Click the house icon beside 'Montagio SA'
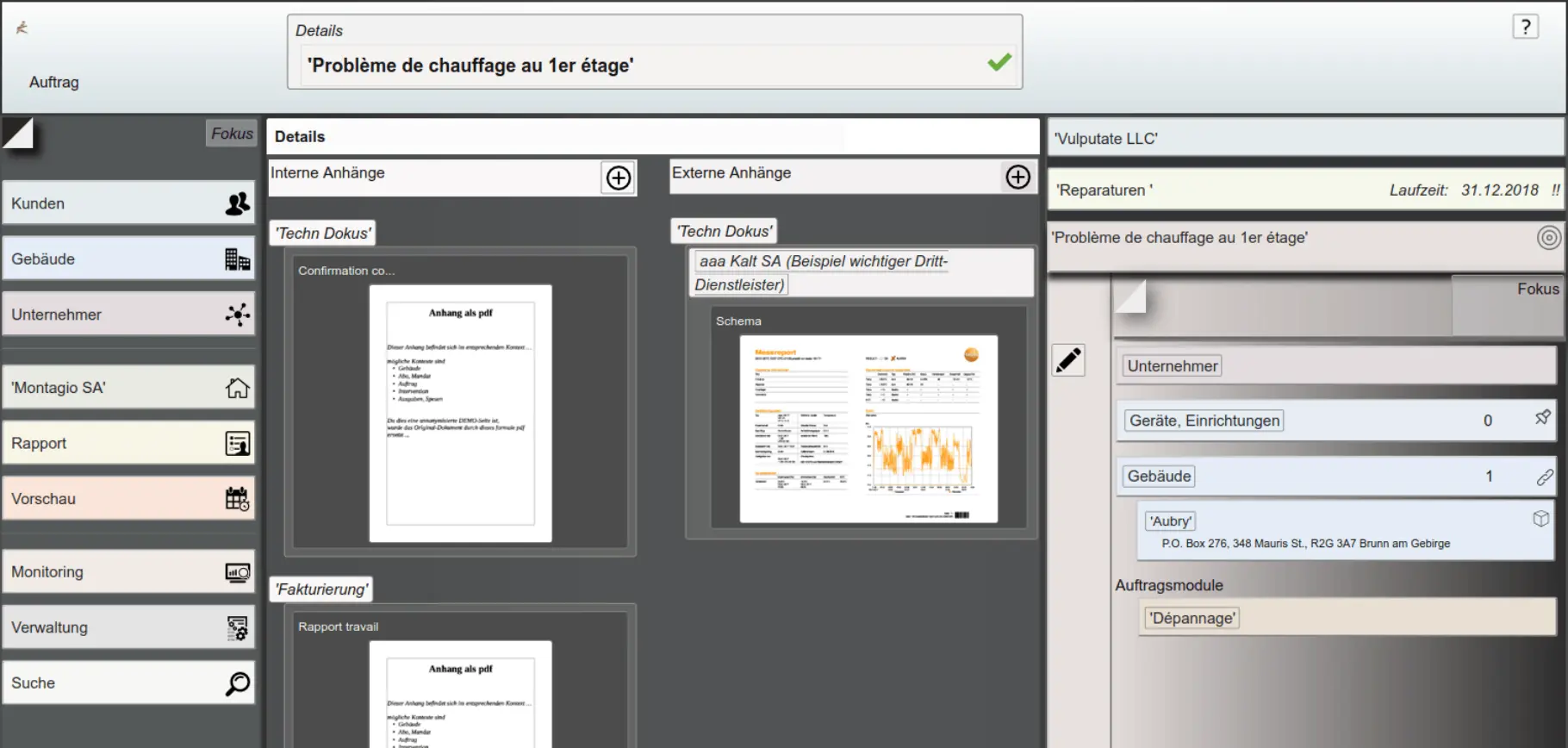1568x748 pixels. [237, 388]
